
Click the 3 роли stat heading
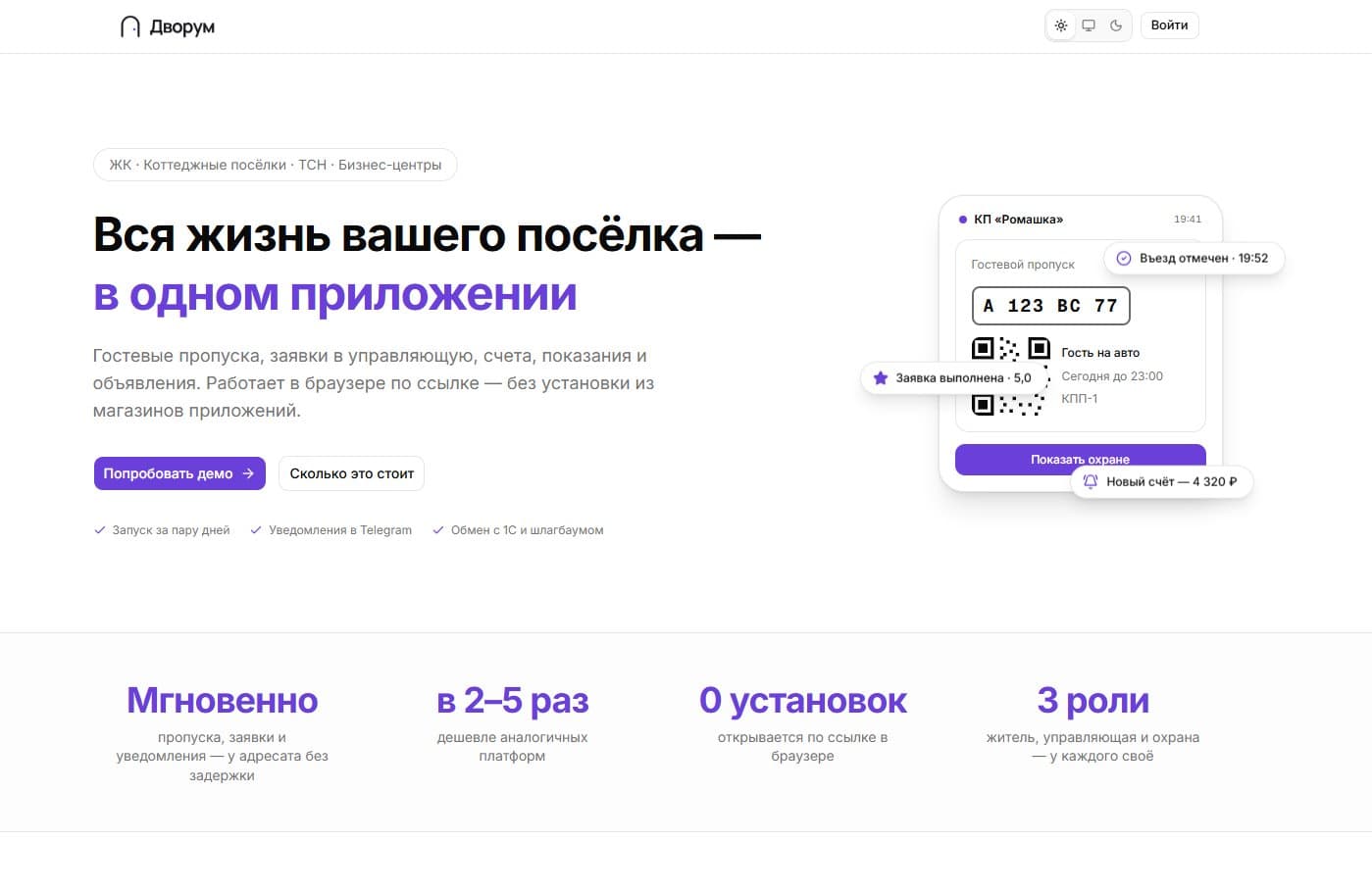click(1093, 701)
